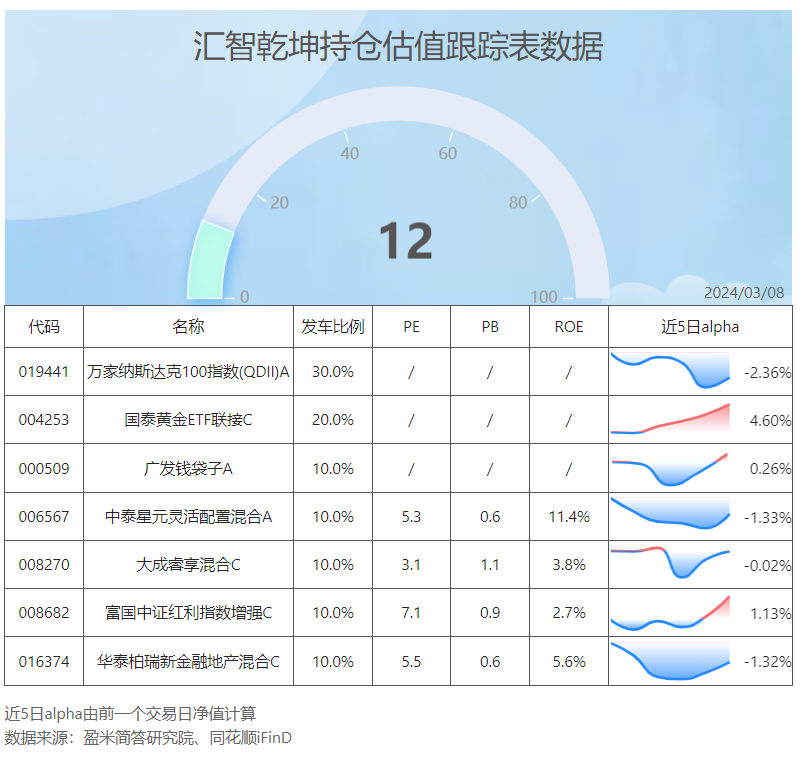This screenshot has height=757, width=804.
Task: Select 中泰星元灵活配置混合A fund name
Action: 188,516
